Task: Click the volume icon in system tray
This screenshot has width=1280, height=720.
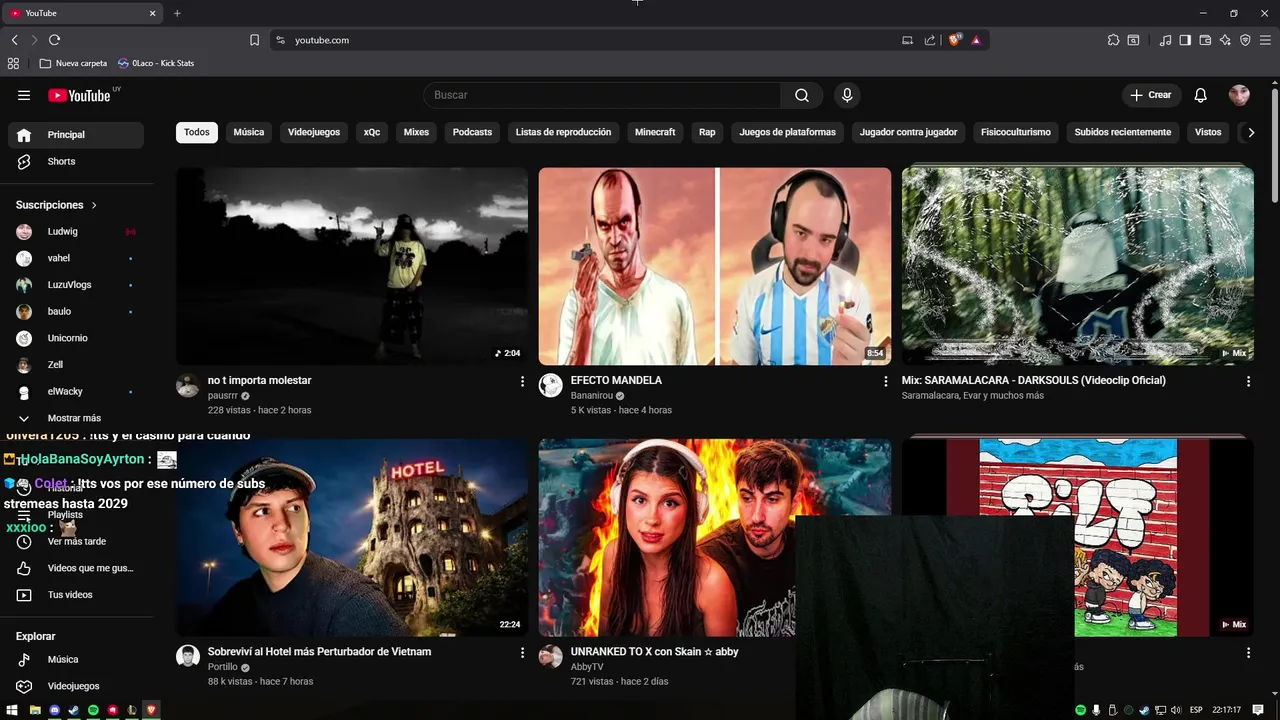Action: (1177, 710)
